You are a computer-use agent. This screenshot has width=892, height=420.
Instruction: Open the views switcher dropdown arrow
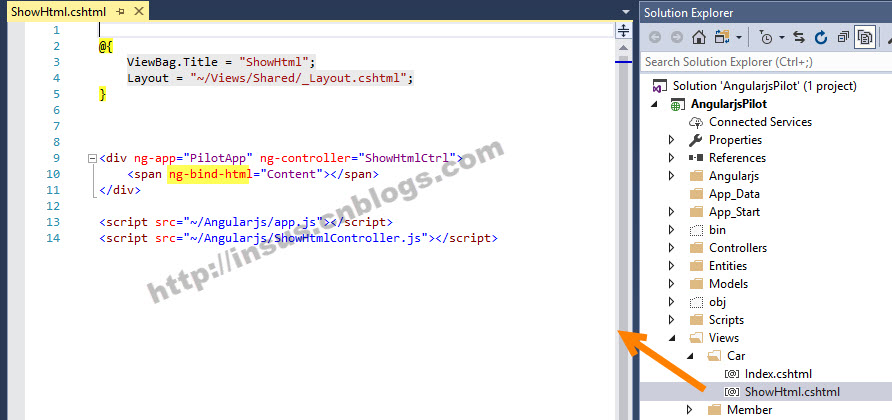(x=739, y=38)
